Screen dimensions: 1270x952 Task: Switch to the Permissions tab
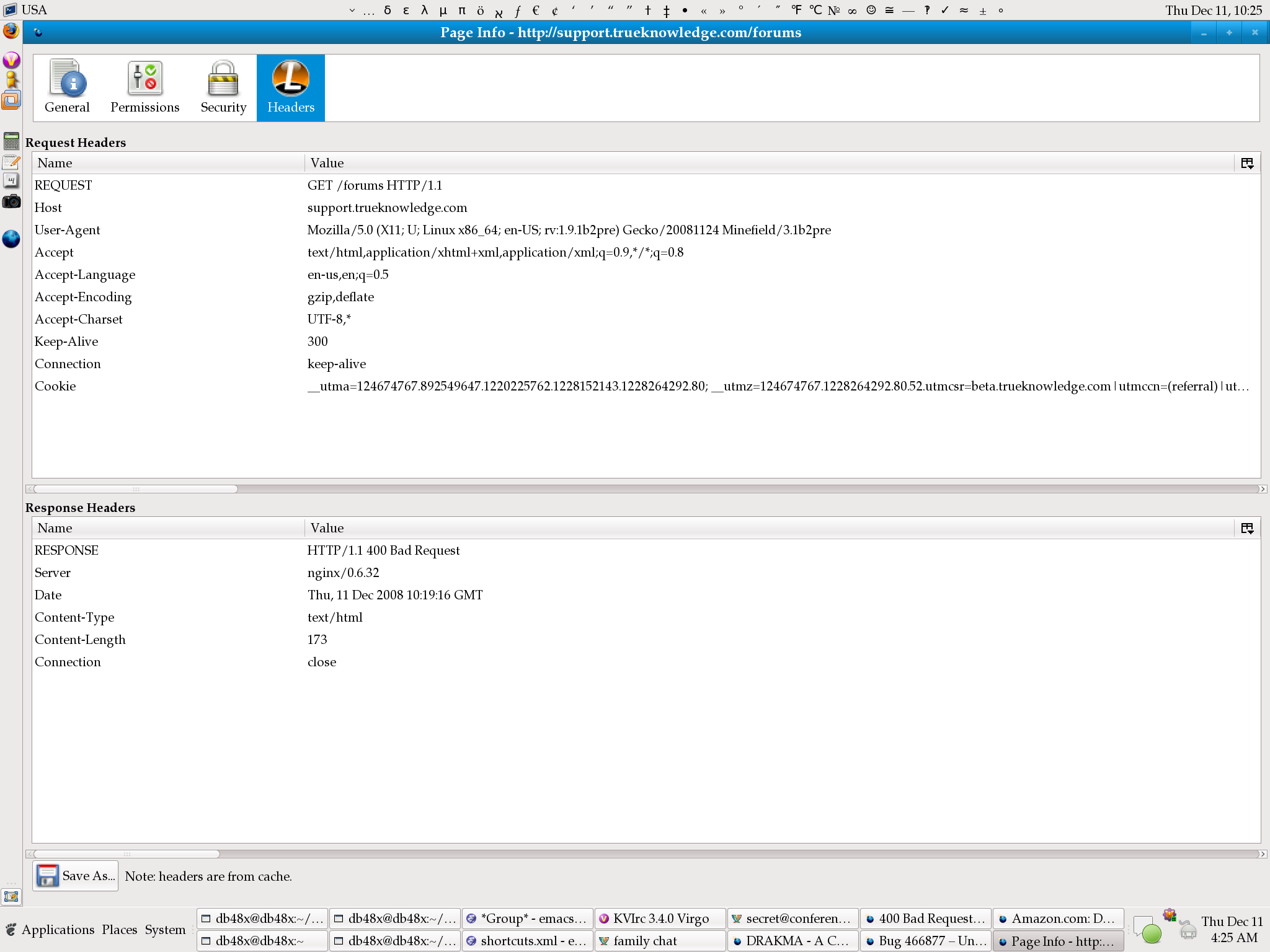(144, 87)
